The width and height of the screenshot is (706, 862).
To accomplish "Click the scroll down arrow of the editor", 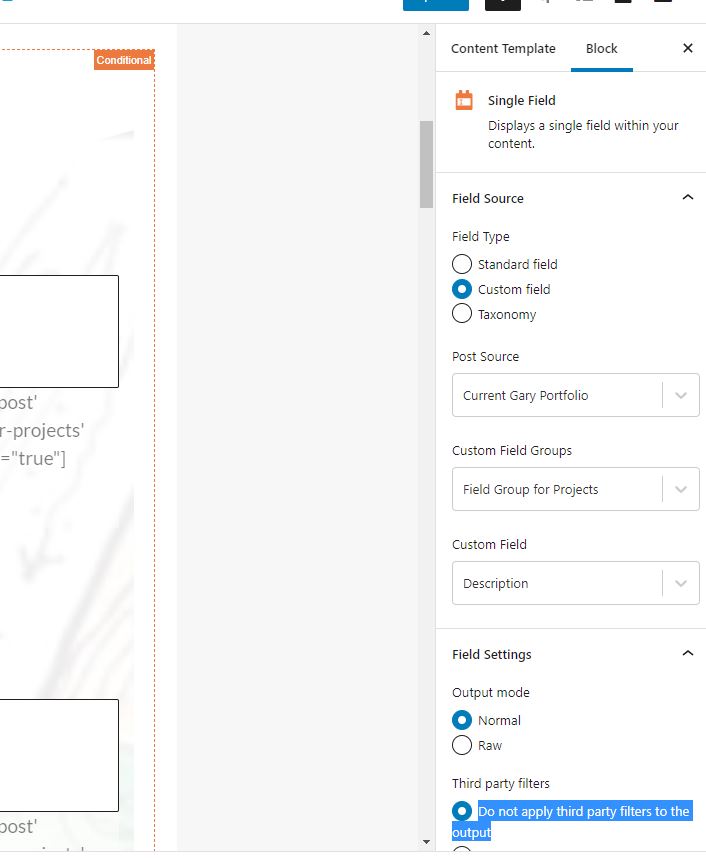I will coord(426,842).
